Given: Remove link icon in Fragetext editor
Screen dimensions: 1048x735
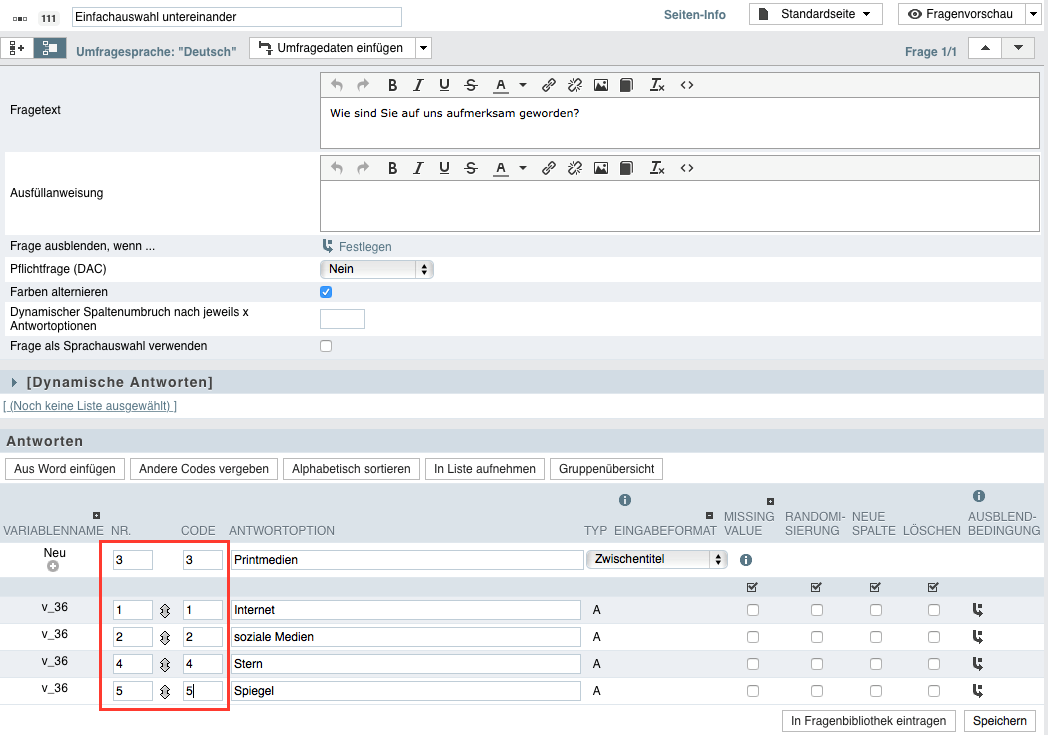Looking at the screenshot, I should point(575,85).
